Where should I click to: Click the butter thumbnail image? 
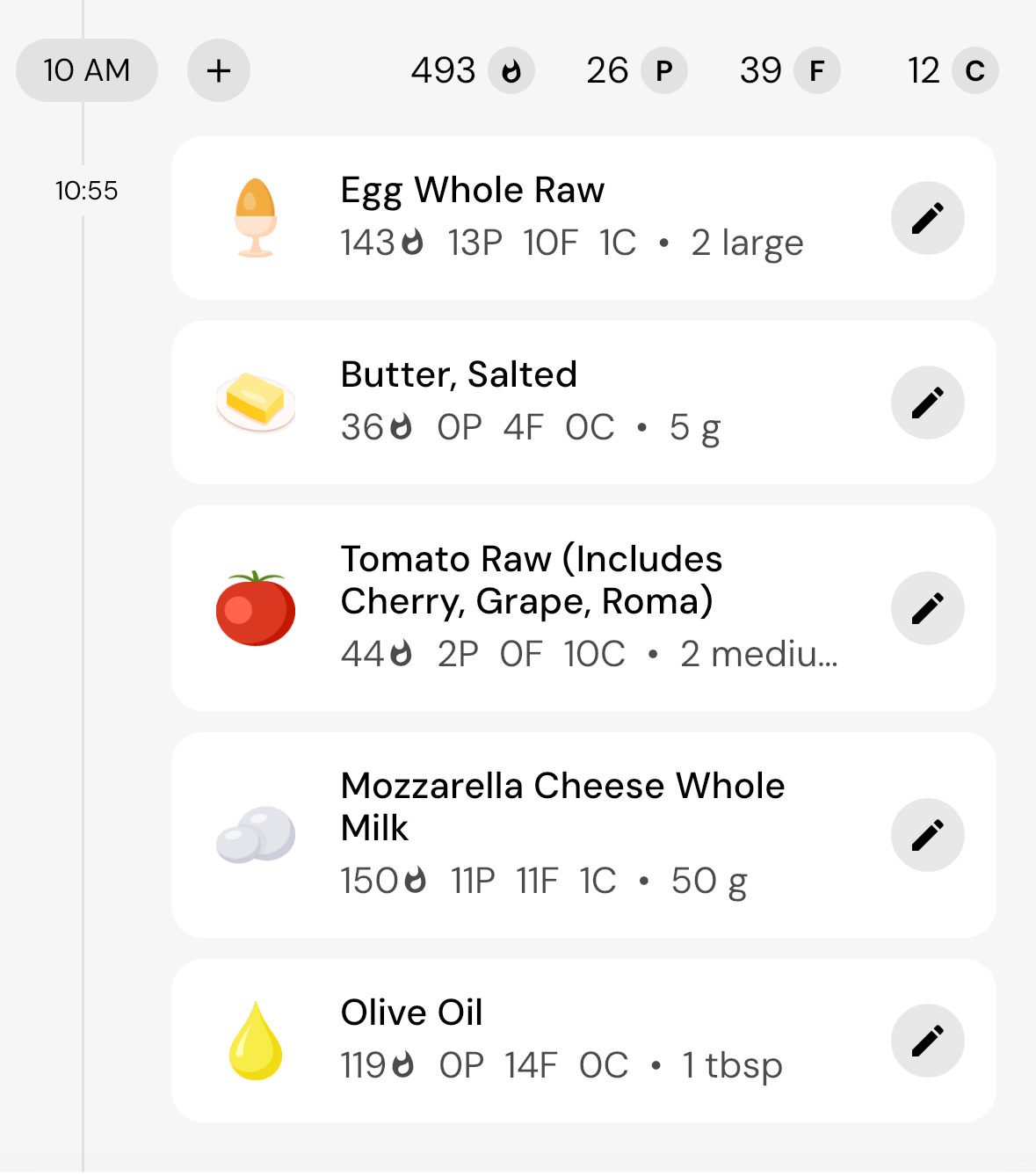click(x=256, y=403)
